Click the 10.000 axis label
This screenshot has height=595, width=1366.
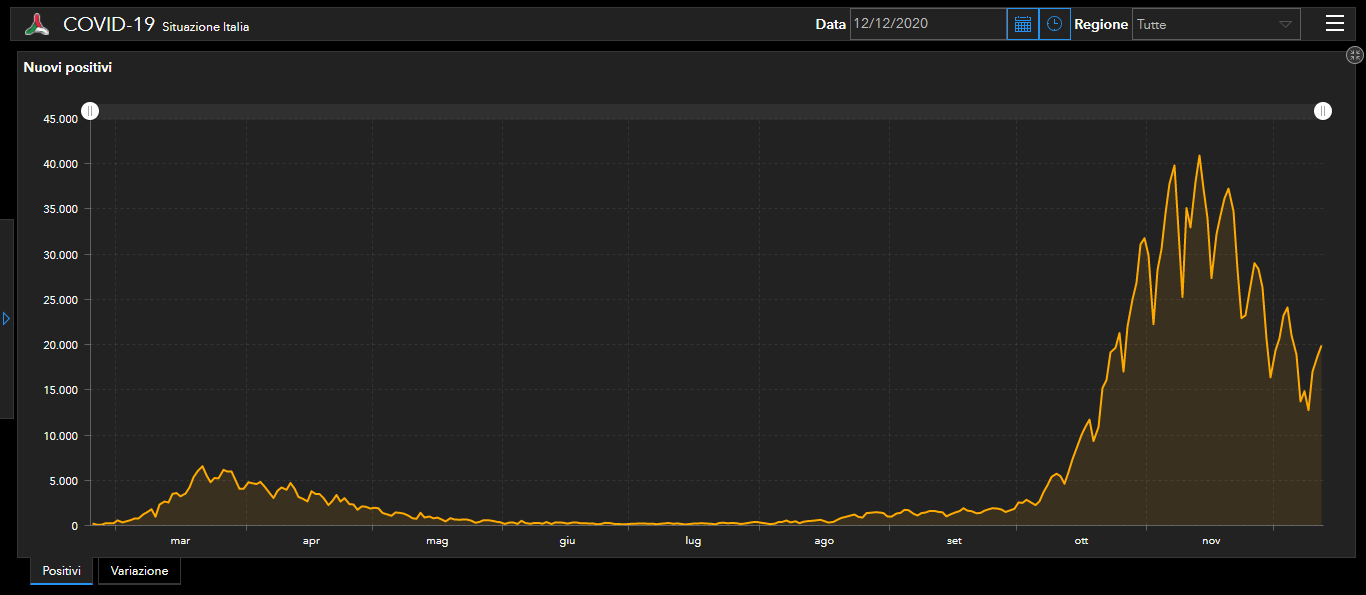pyautogui.click(x=60, y=436)
